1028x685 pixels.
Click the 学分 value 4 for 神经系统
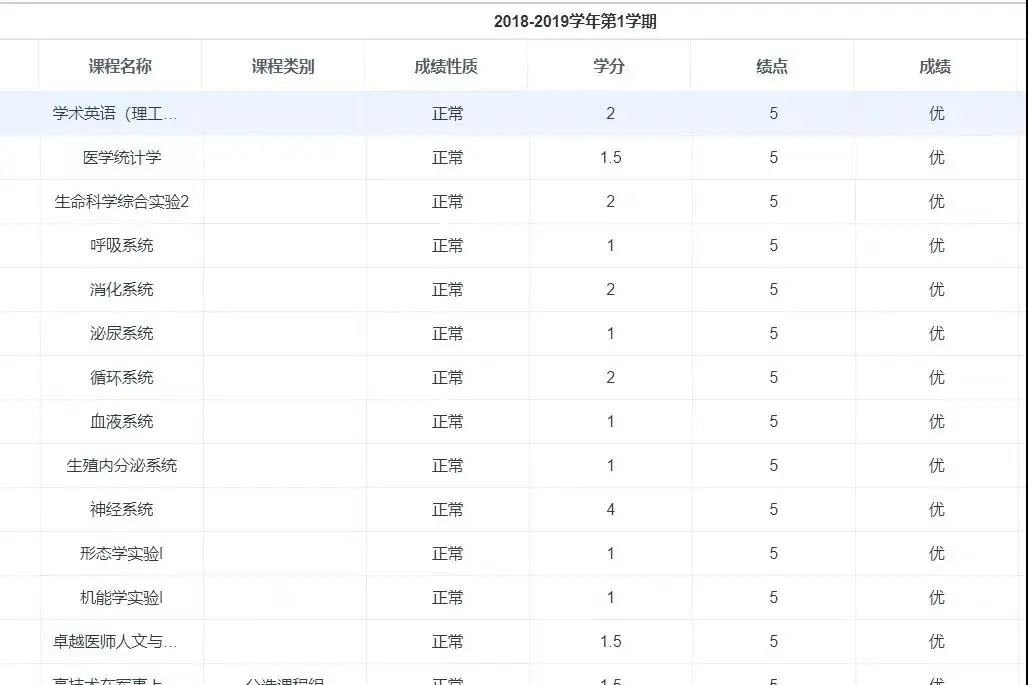611,510
